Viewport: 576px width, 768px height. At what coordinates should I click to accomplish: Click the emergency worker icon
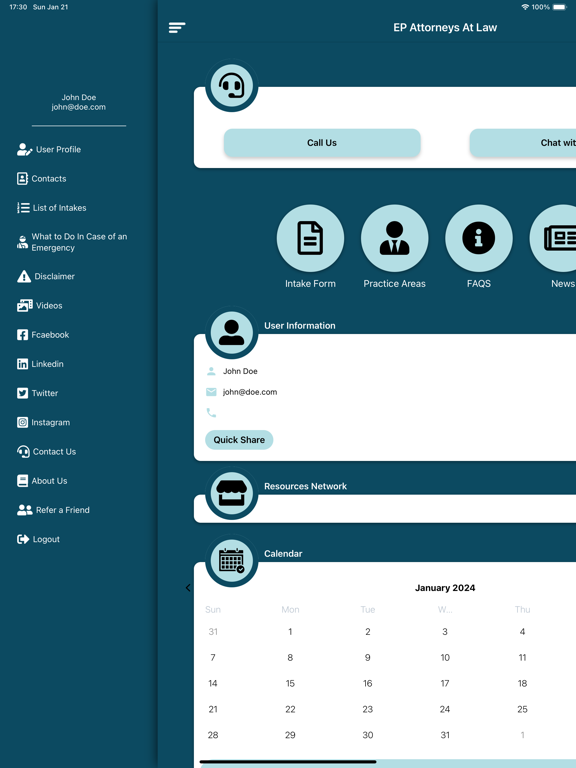(23, 242)
